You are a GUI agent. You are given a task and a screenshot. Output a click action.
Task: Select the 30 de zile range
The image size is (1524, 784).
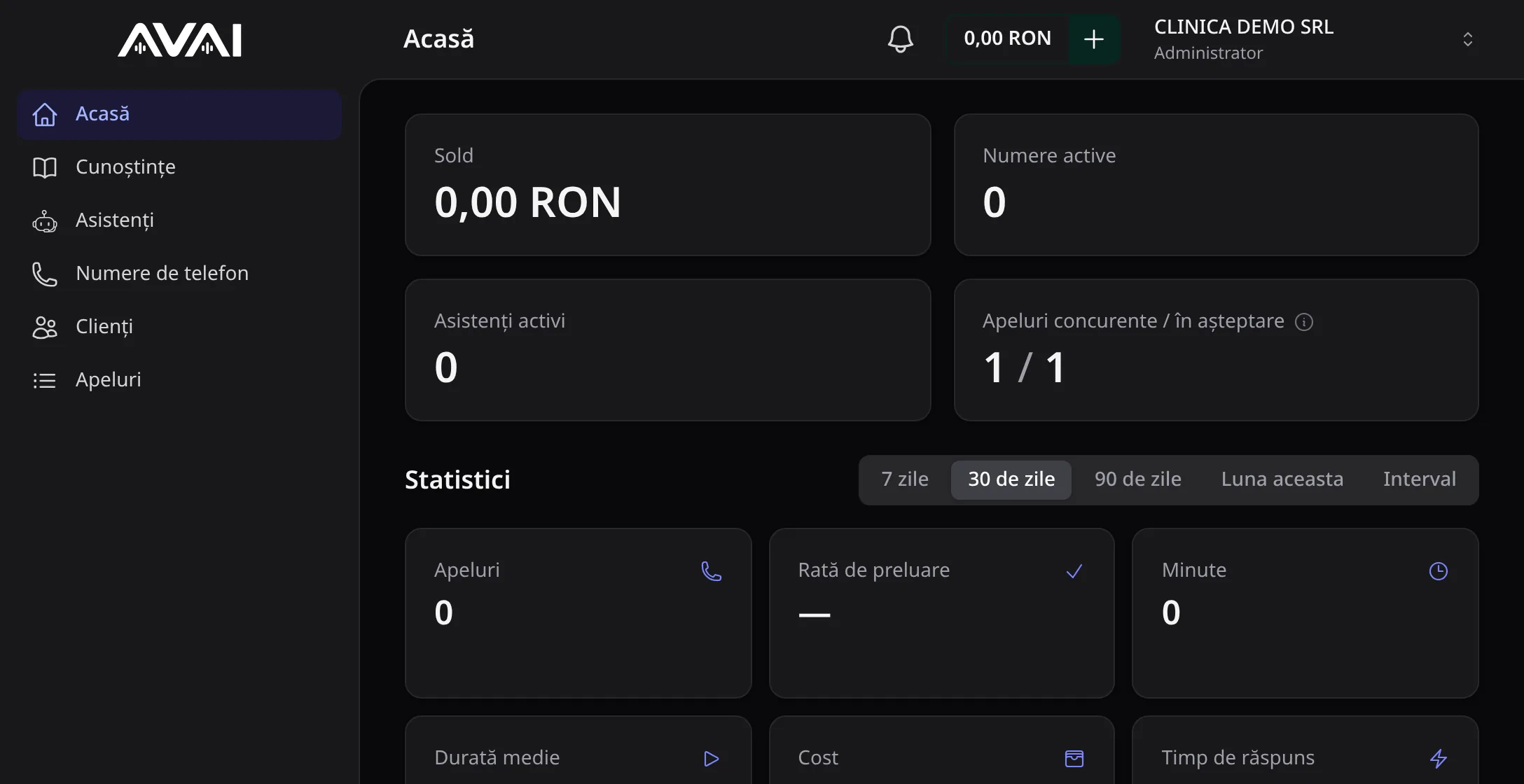coord(1011,479)
